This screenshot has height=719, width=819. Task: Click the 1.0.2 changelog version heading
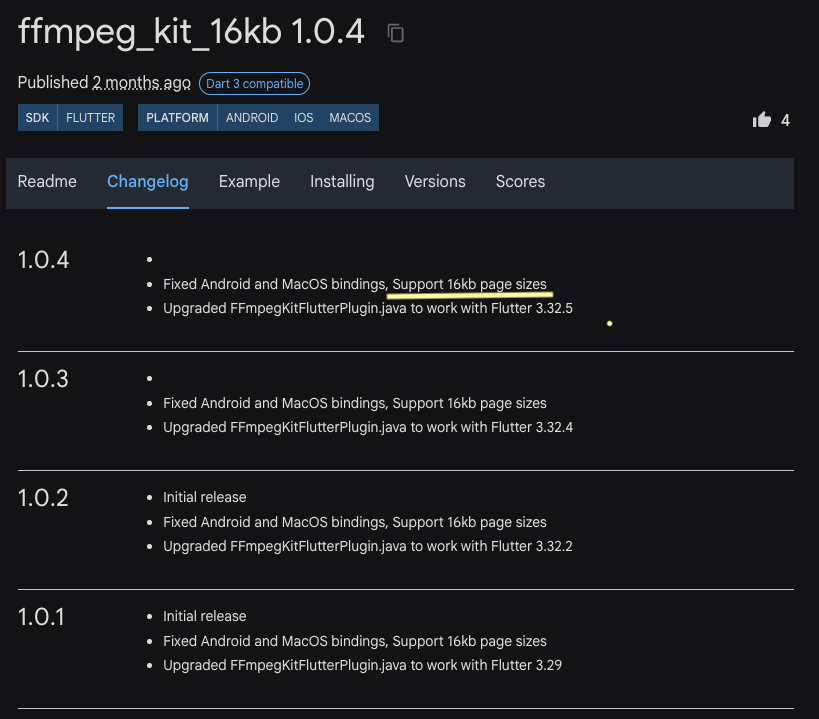(43, 498)
